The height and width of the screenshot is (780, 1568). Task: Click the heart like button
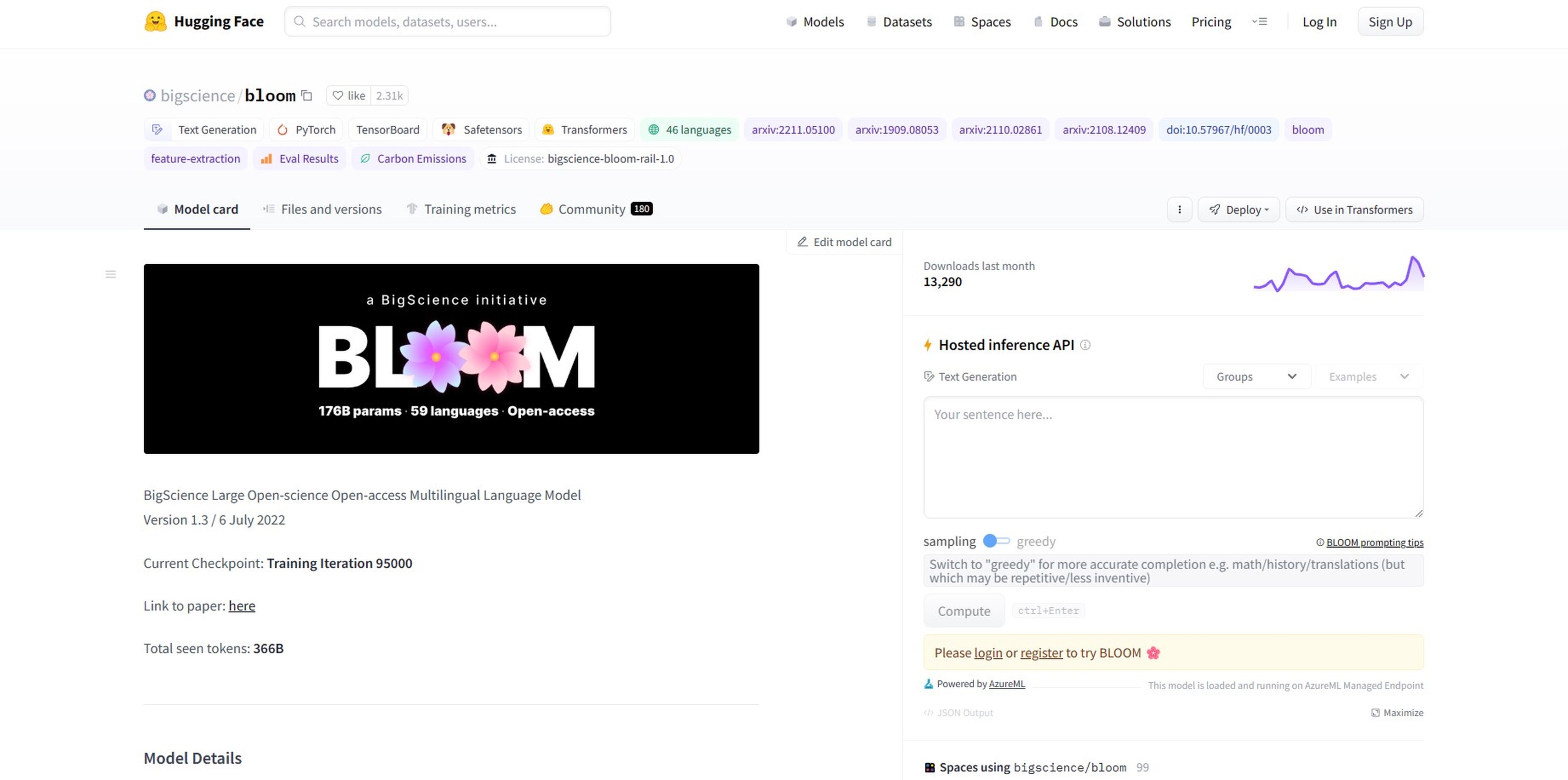click(349, 96)
